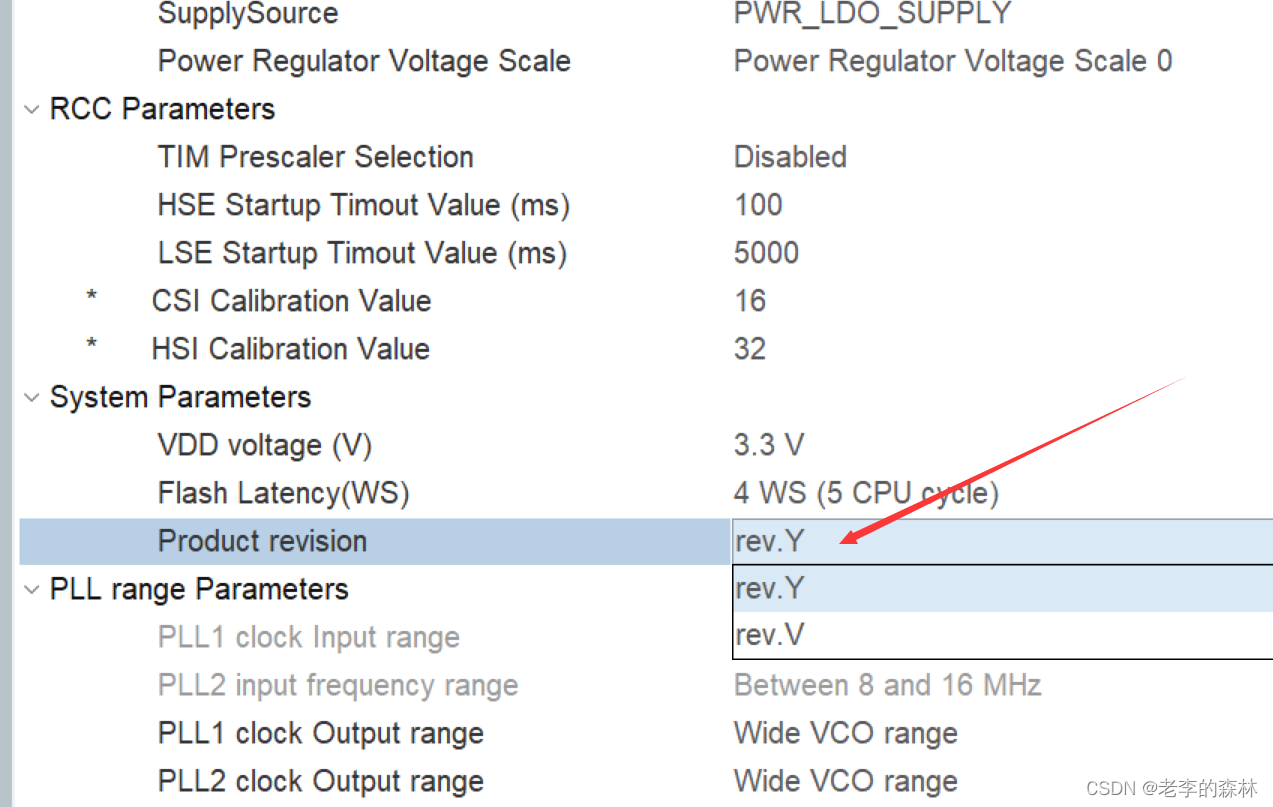Edit the VDD voltage value 3.3 V
1273x807 pixels.
(769, 445)
